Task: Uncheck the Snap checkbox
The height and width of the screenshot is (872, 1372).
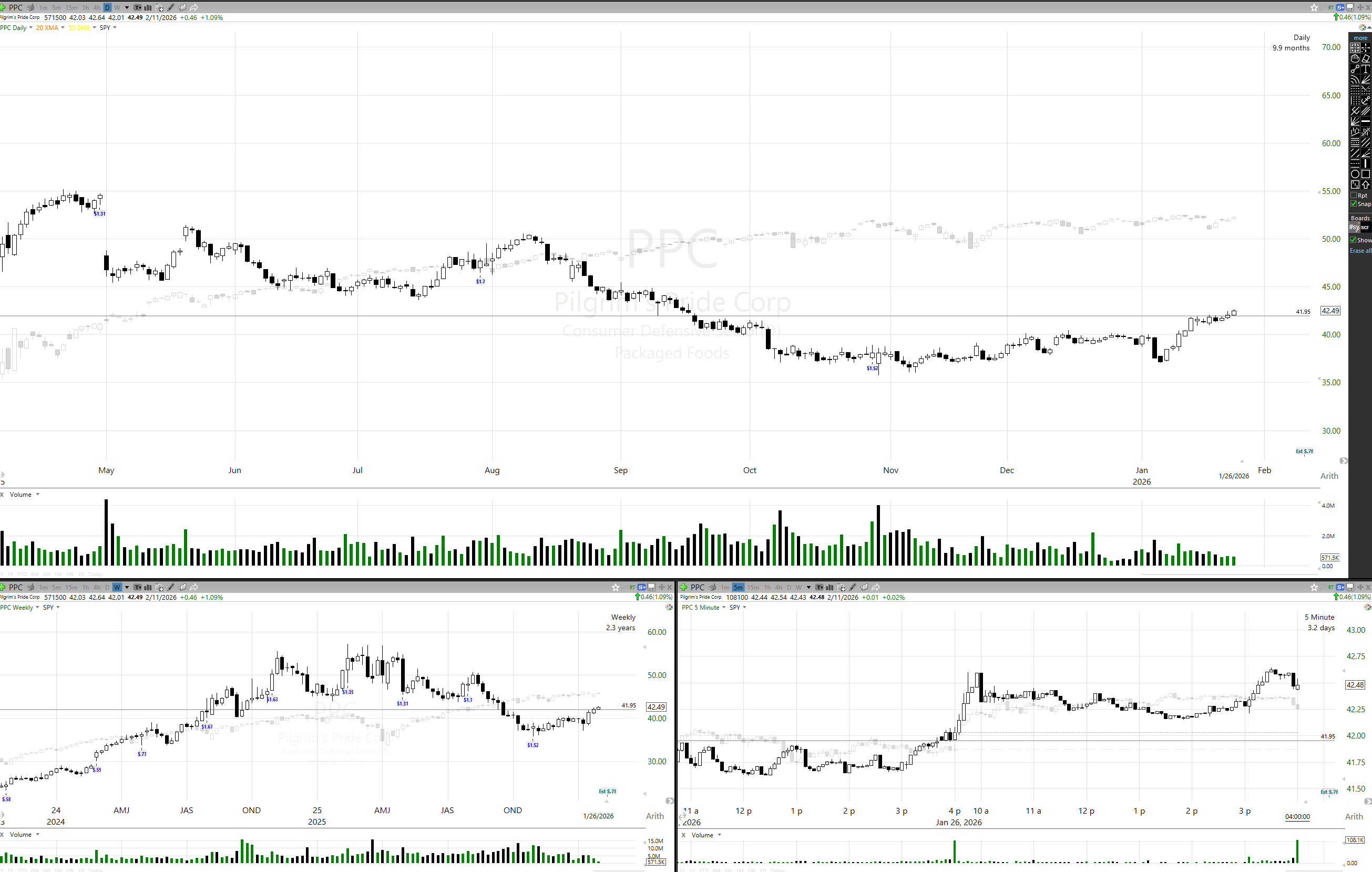Action: point(1353,204)
